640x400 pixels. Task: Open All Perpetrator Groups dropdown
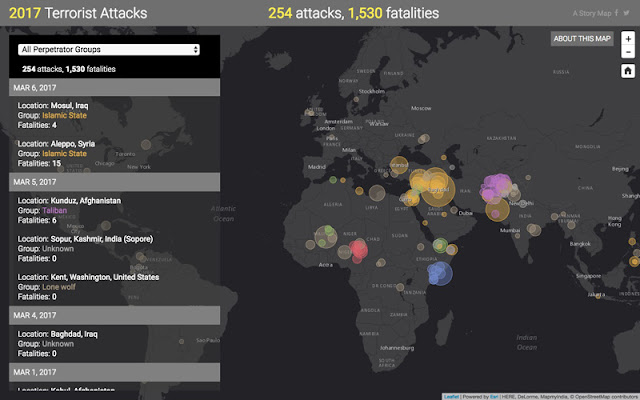pyautogui.click(x=109, y=49)
